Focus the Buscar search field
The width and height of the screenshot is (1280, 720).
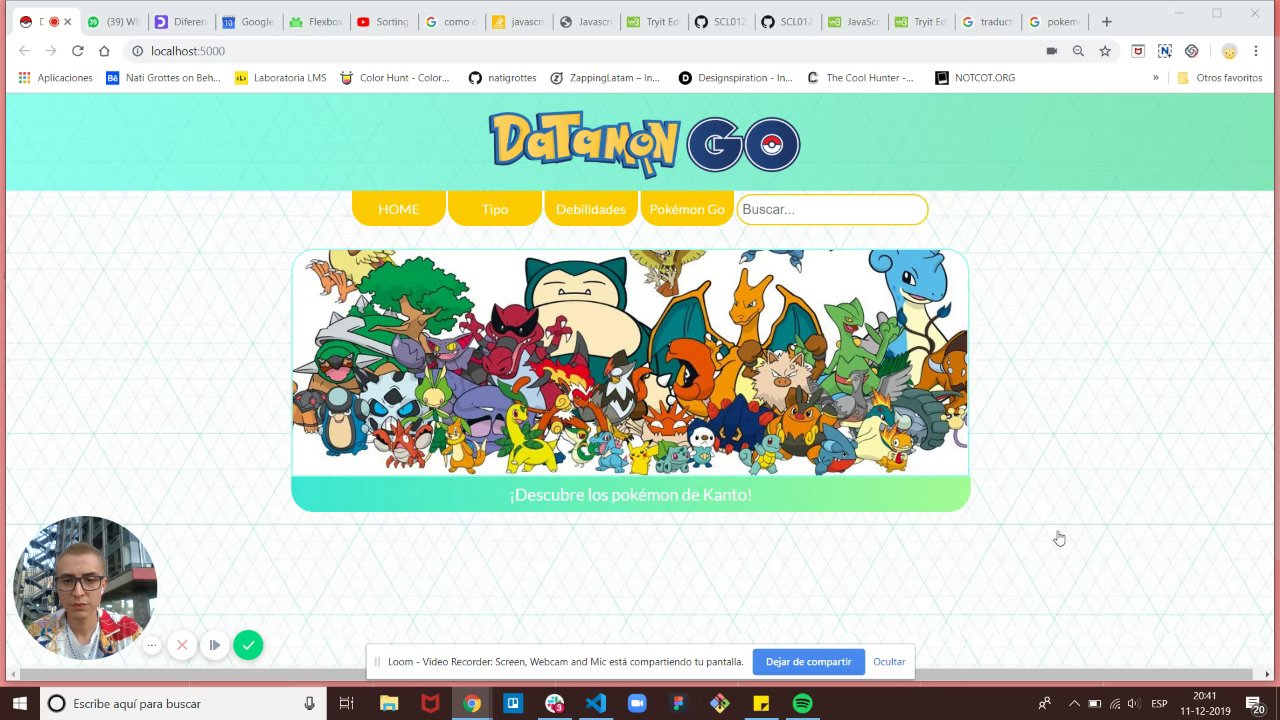pos(832,209)
